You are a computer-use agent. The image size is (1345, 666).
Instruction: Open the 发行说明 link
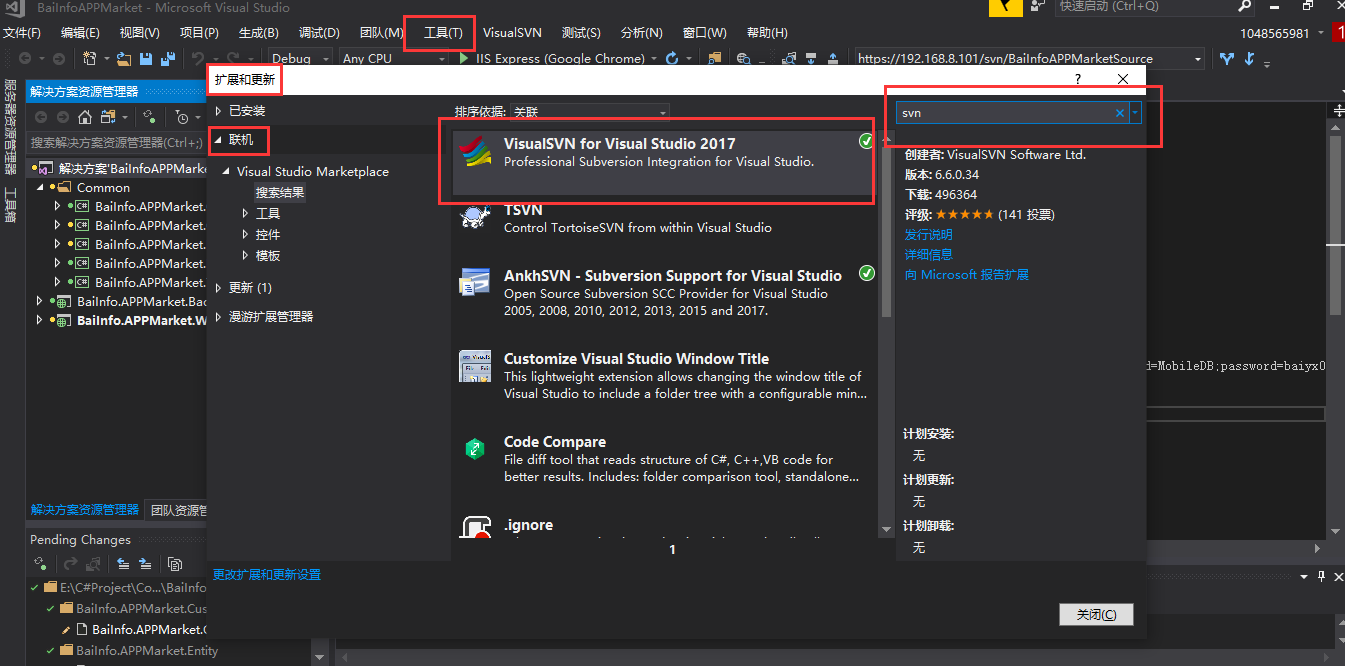(929, 234)
